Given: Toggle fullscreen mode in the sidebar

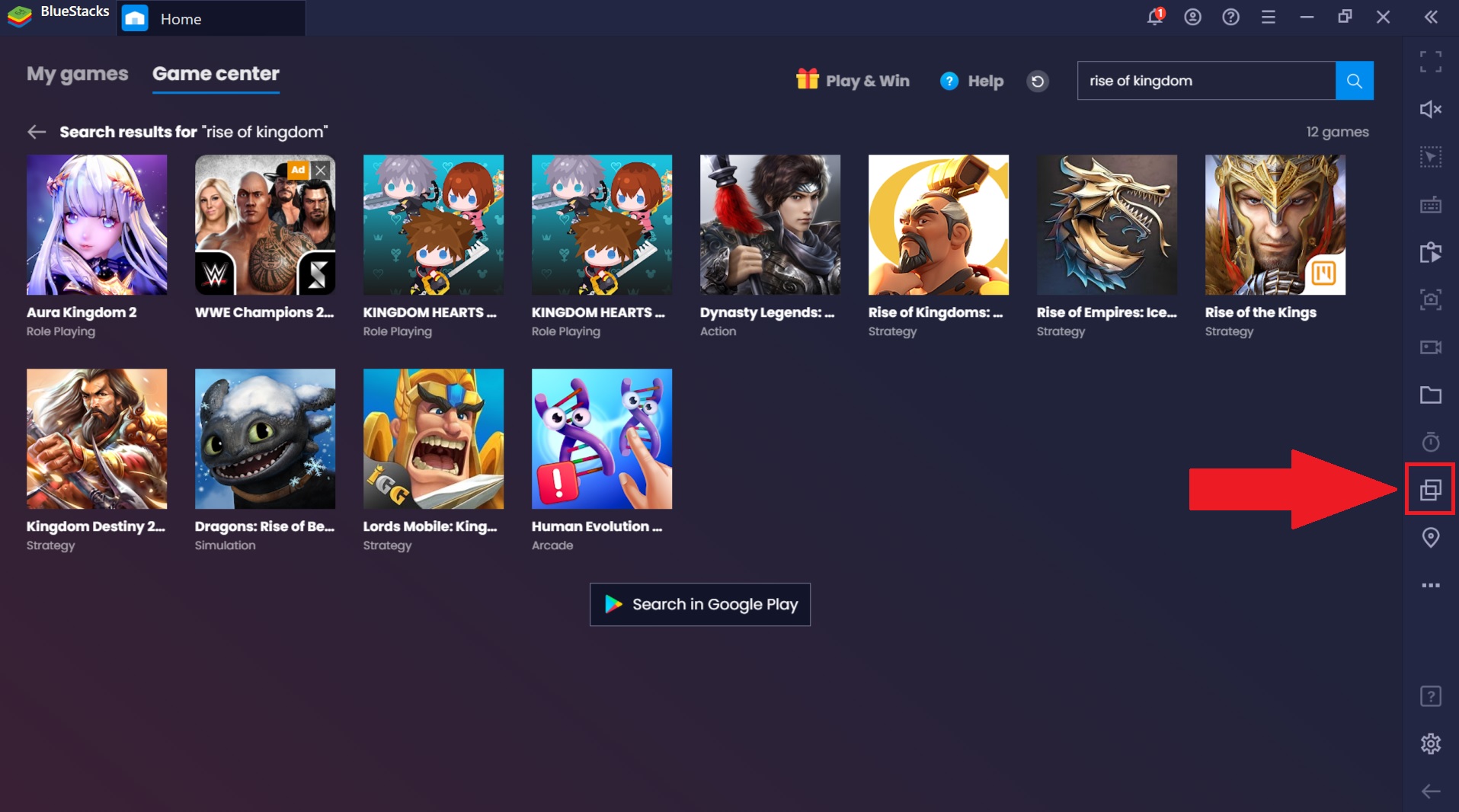Looking at the screenshot, I should click(1431, 62).
